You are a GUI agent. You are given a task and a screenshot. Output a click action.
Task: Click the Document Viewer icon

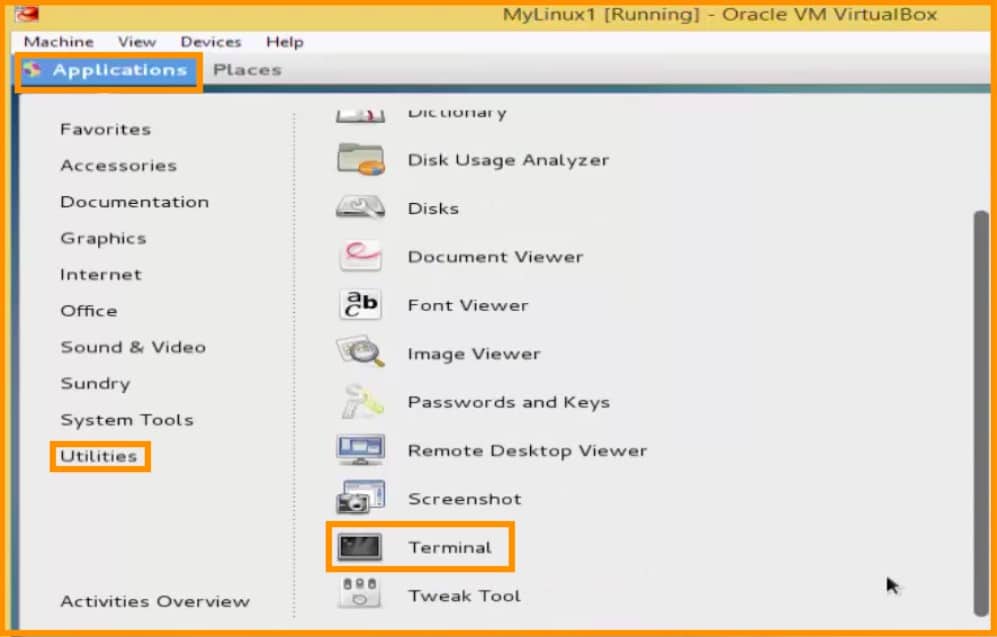click(361, 256)
